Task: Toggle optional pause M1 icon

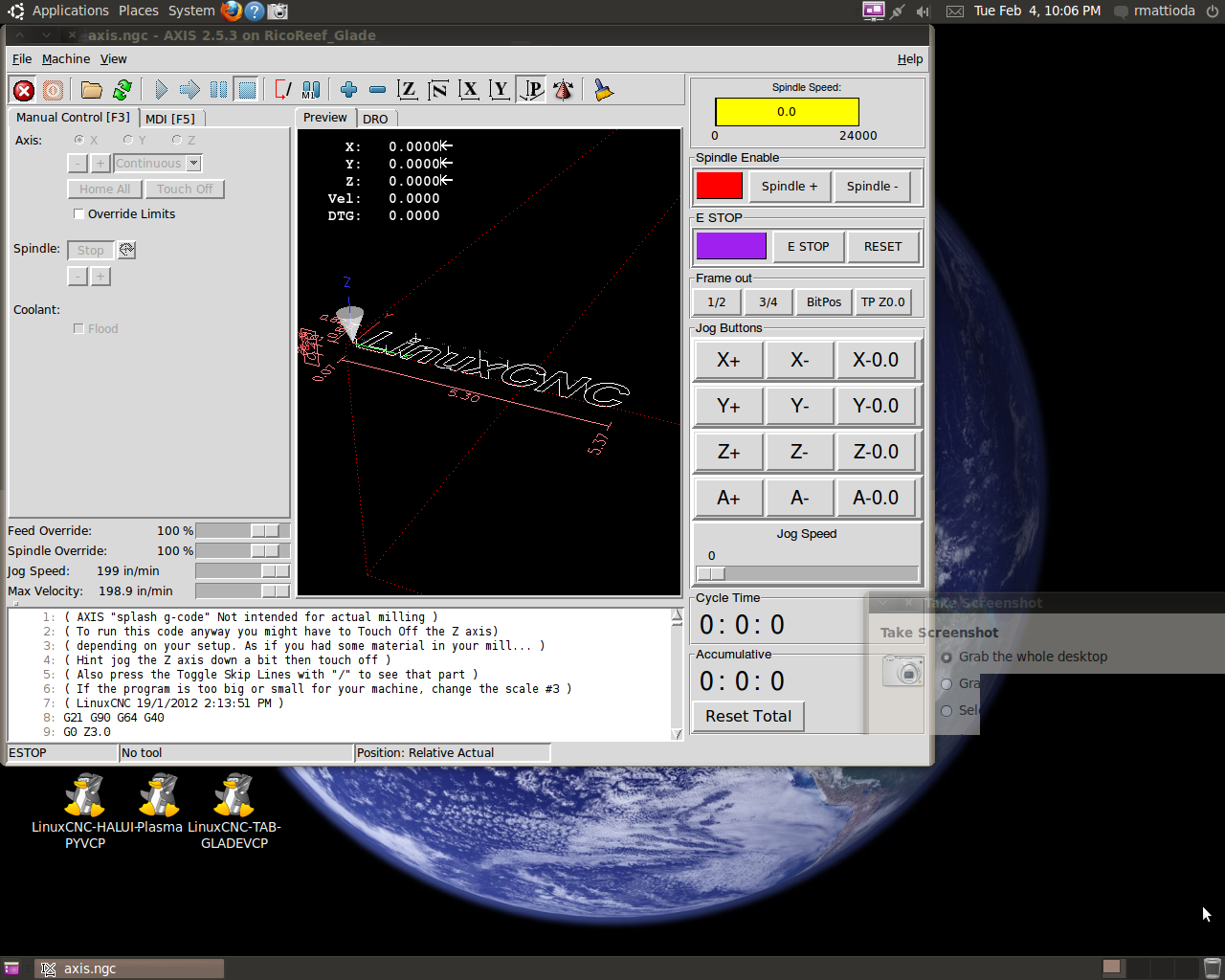Action: [x=311, y=90]
